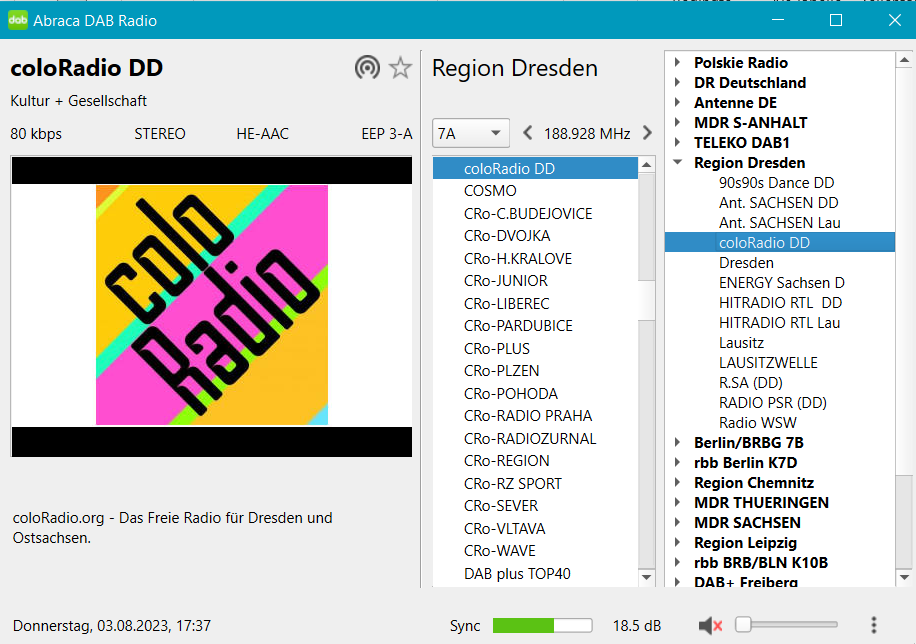The width and height of the screenshot is (916, 644).
Task: Expand the Berlin/BRBG 7B ensemble
Action: pyautogui.click(x=677, y=443)
